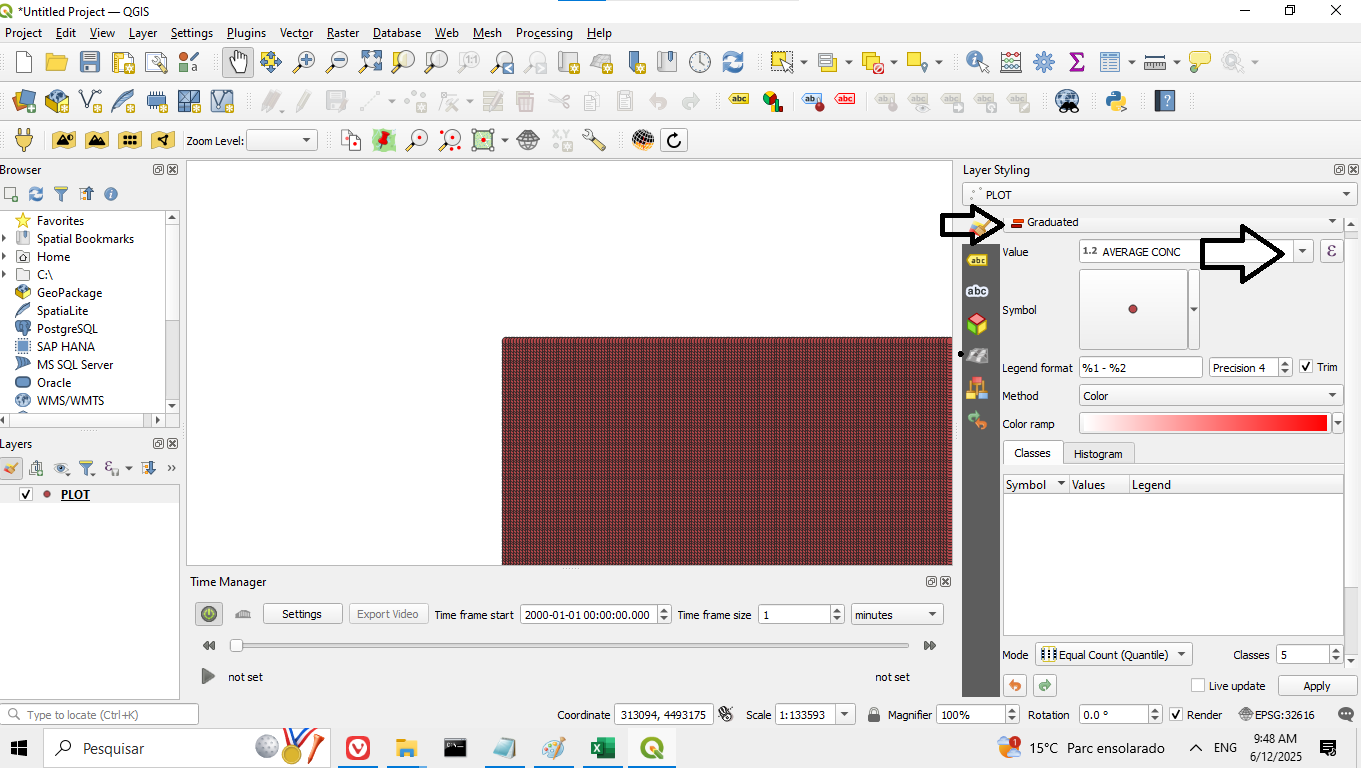Screen dimensions: 1362x768
Task: Open the Help Contents book icon
Action: pos(1164,101)
